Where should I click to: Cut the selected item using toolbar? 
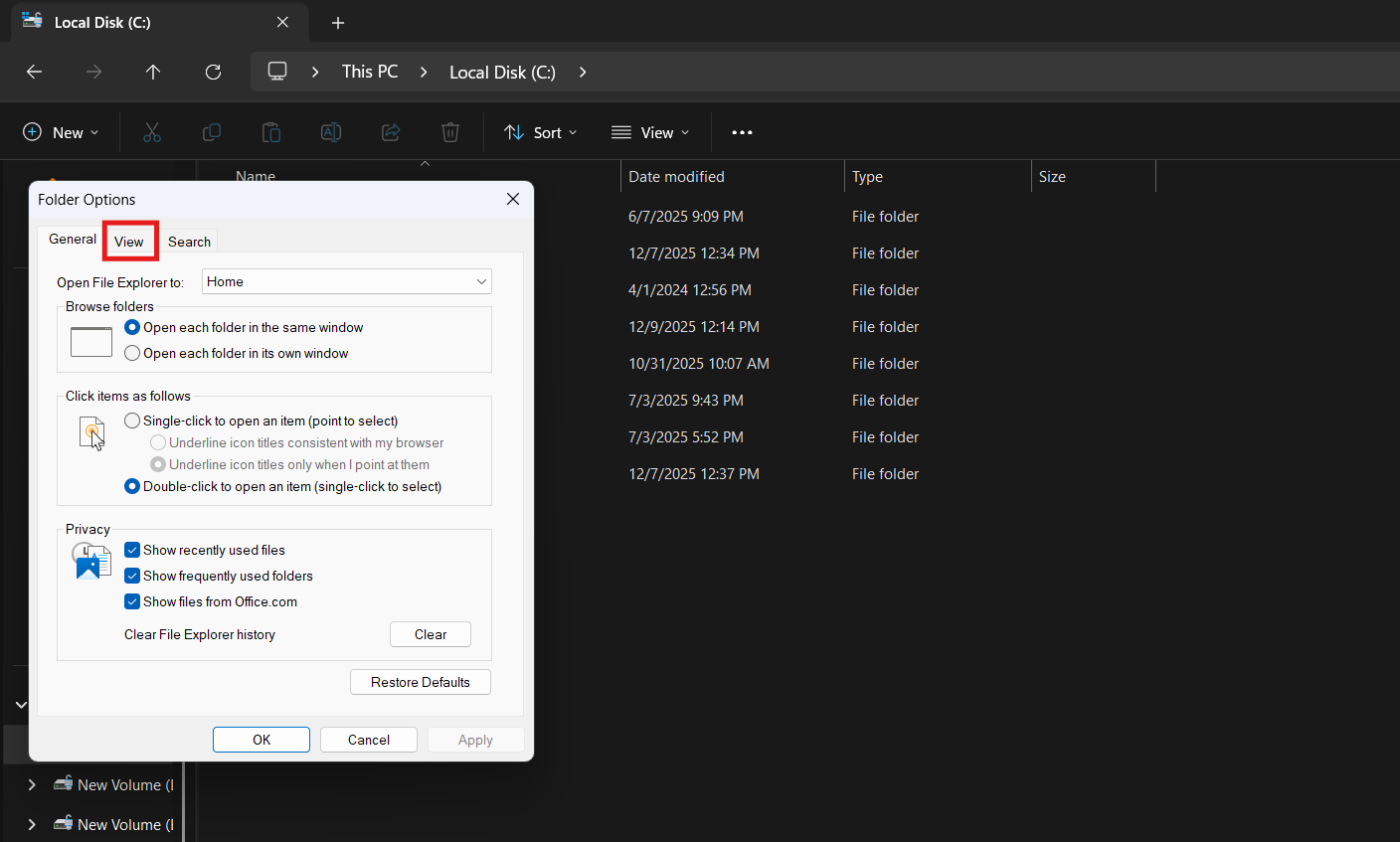(x=151, y=131)
